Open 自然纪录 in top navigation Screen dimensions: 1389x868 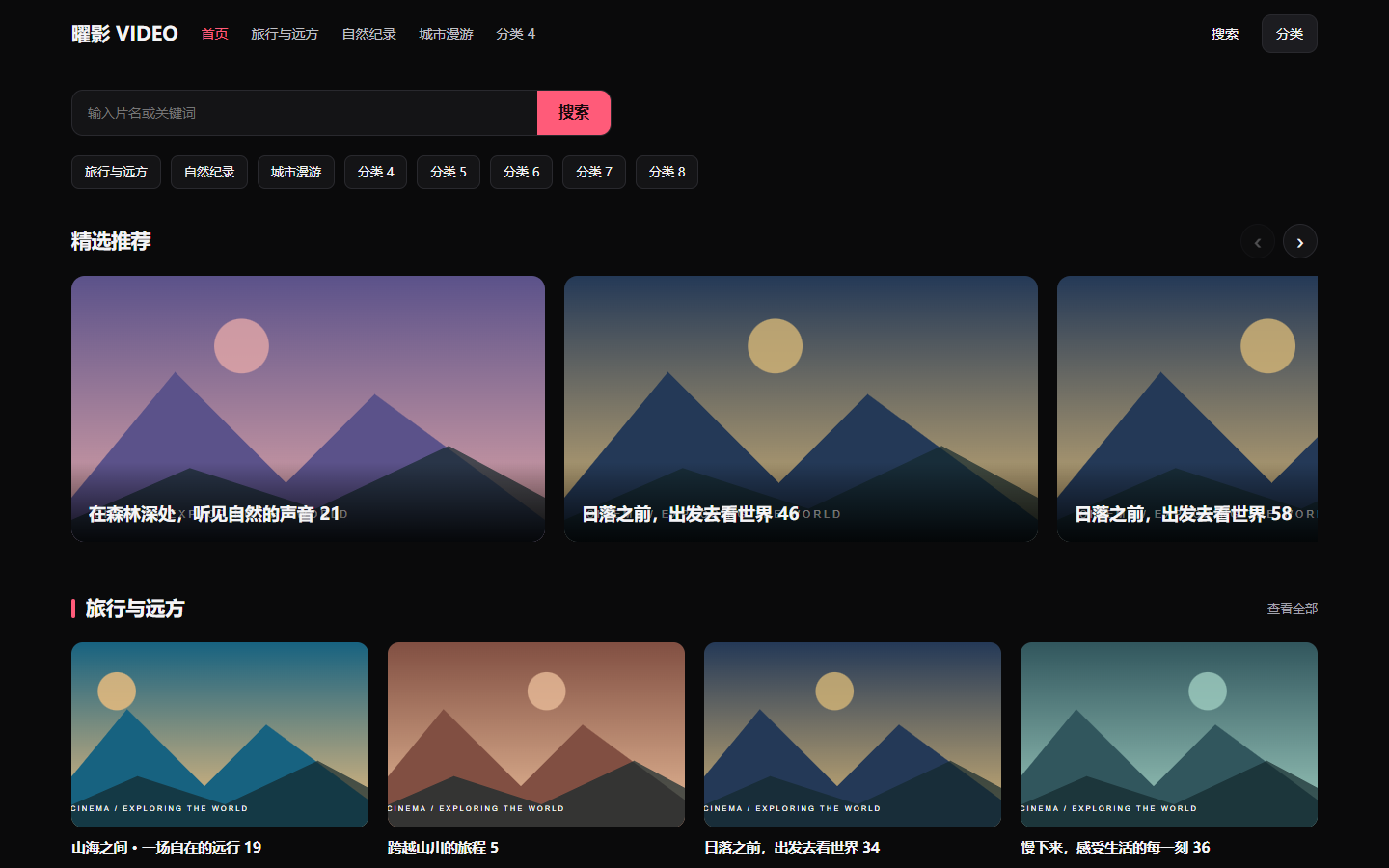coord(368,34)
